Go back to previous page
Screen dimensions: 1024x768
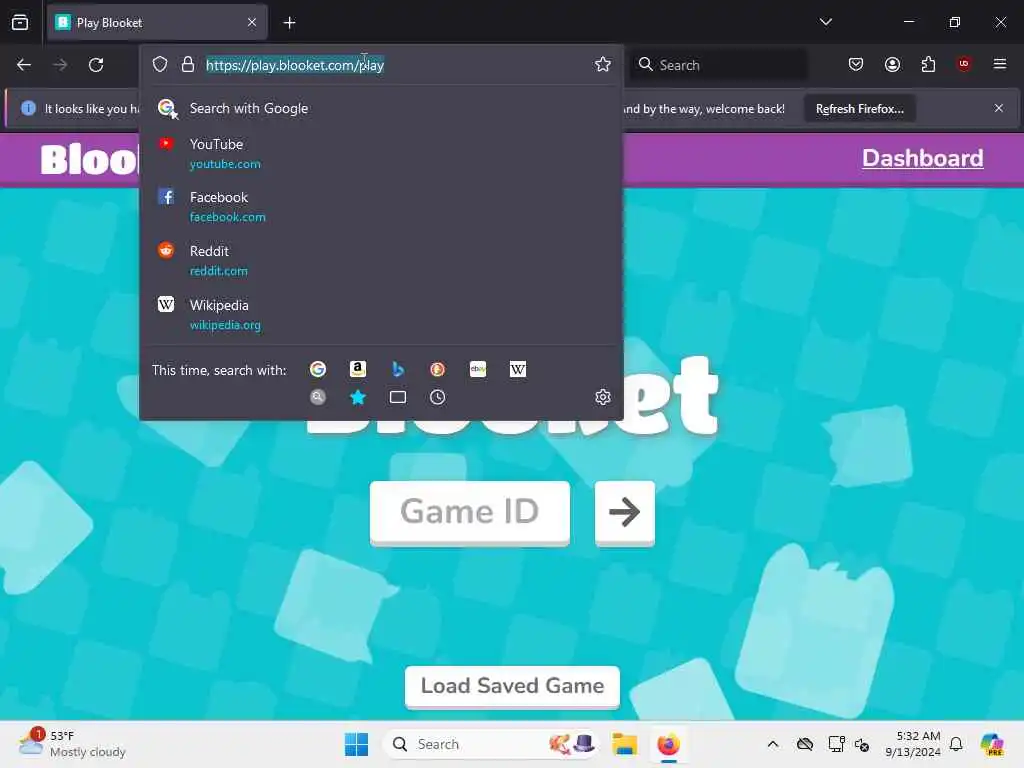click(x=24, y=65)
